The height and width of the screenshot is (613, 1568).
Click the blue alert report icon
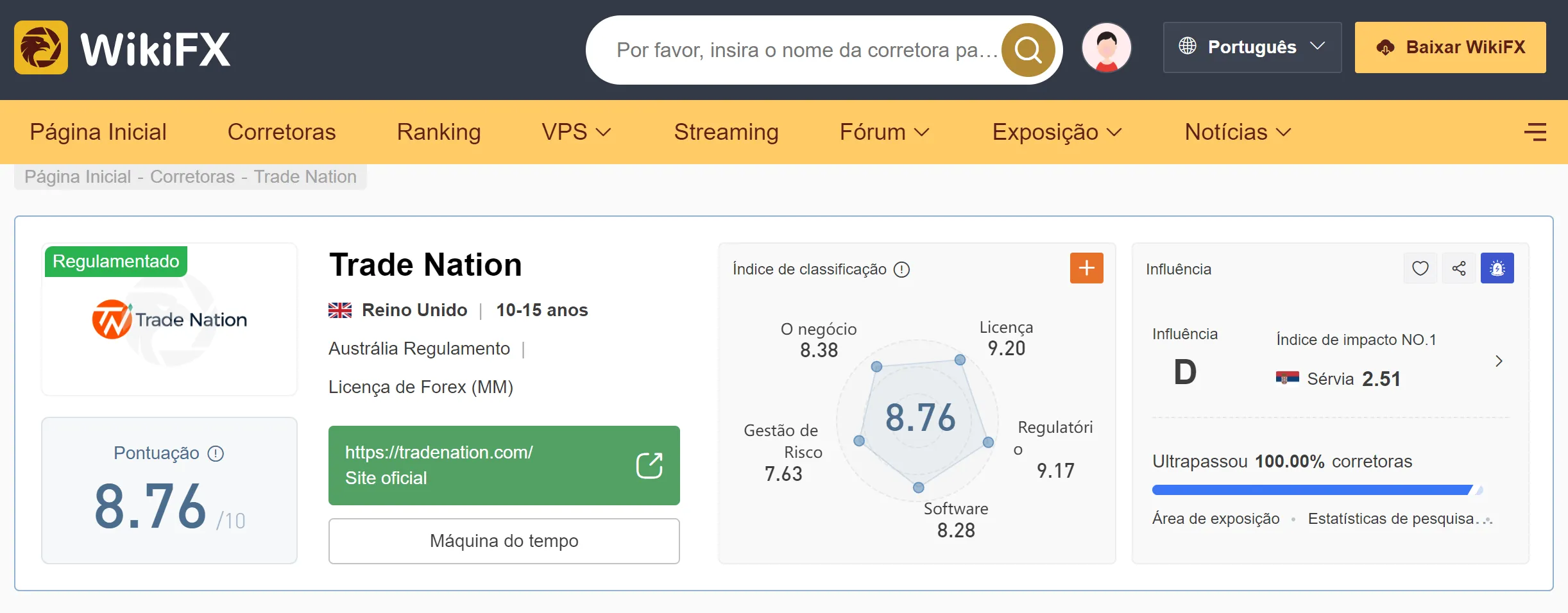click(x=1497, y=268)
